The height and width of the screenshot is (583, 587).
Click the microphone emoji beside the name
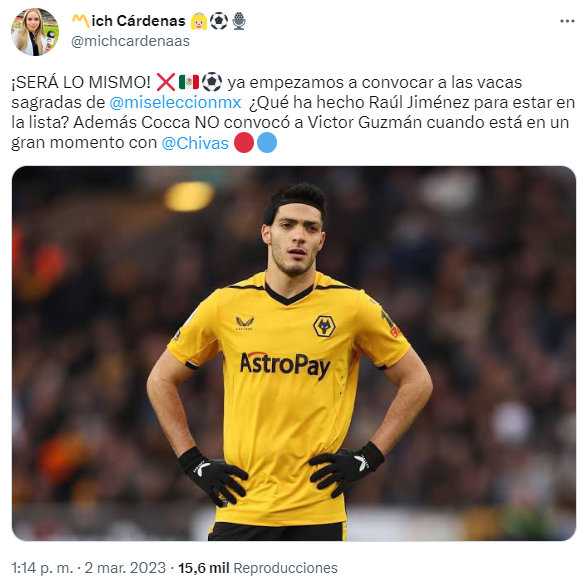coord(239,21)
